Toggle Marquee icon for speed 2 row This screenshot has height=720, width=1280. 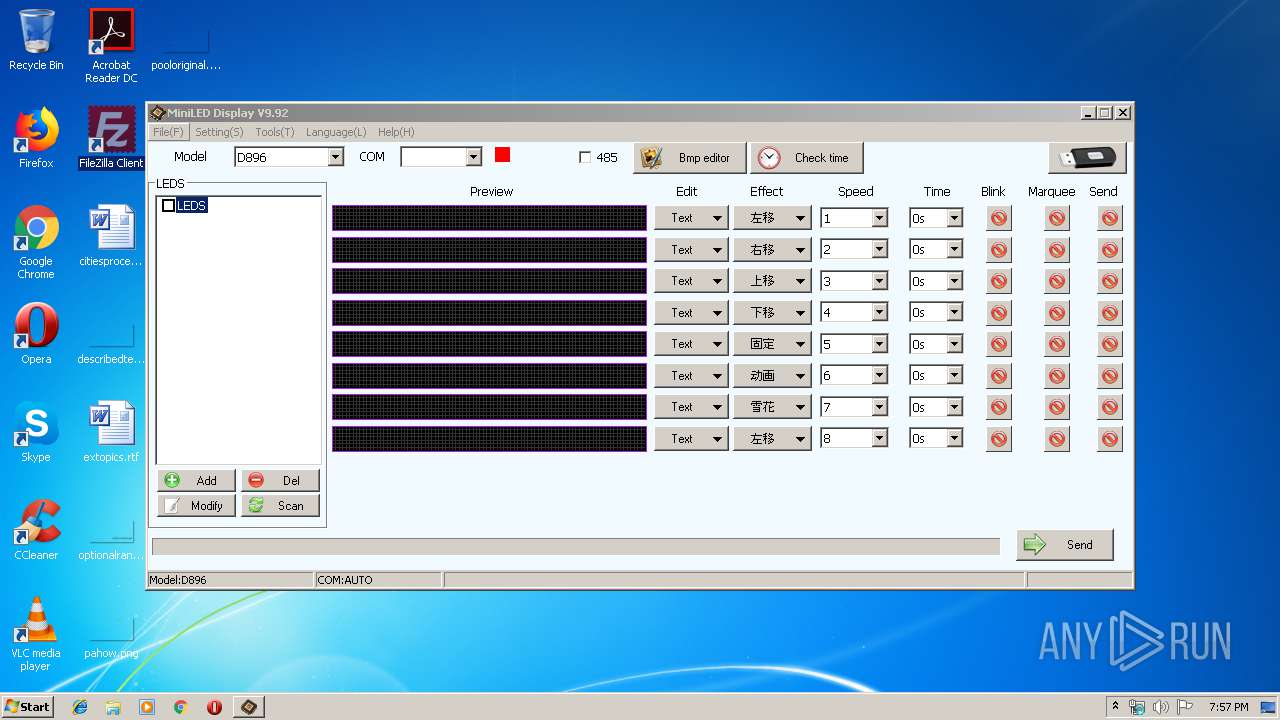(1057, 250)
